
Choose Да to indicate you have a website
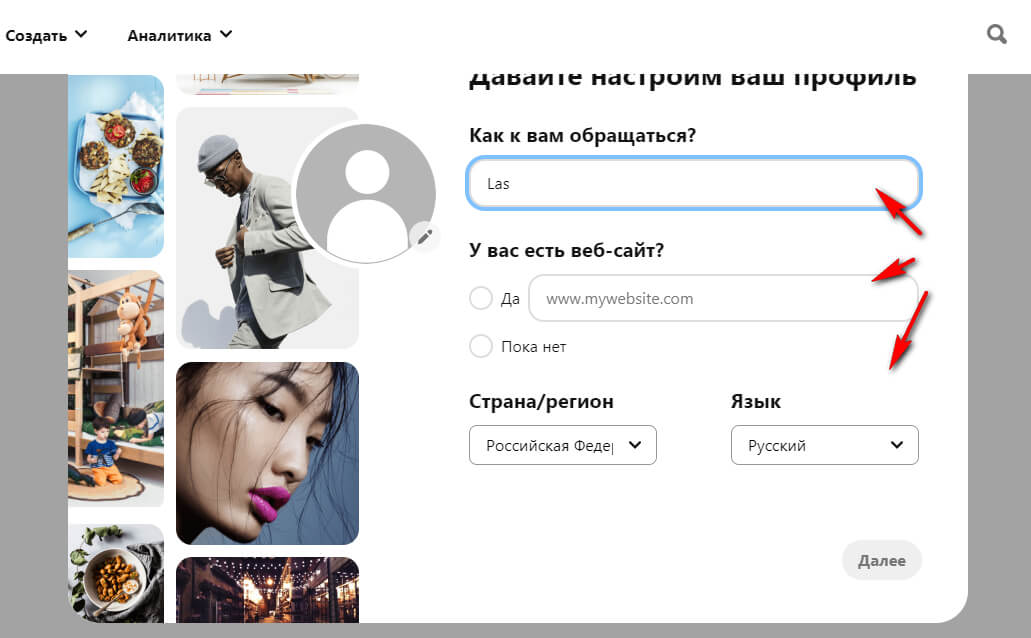(480, 298)
